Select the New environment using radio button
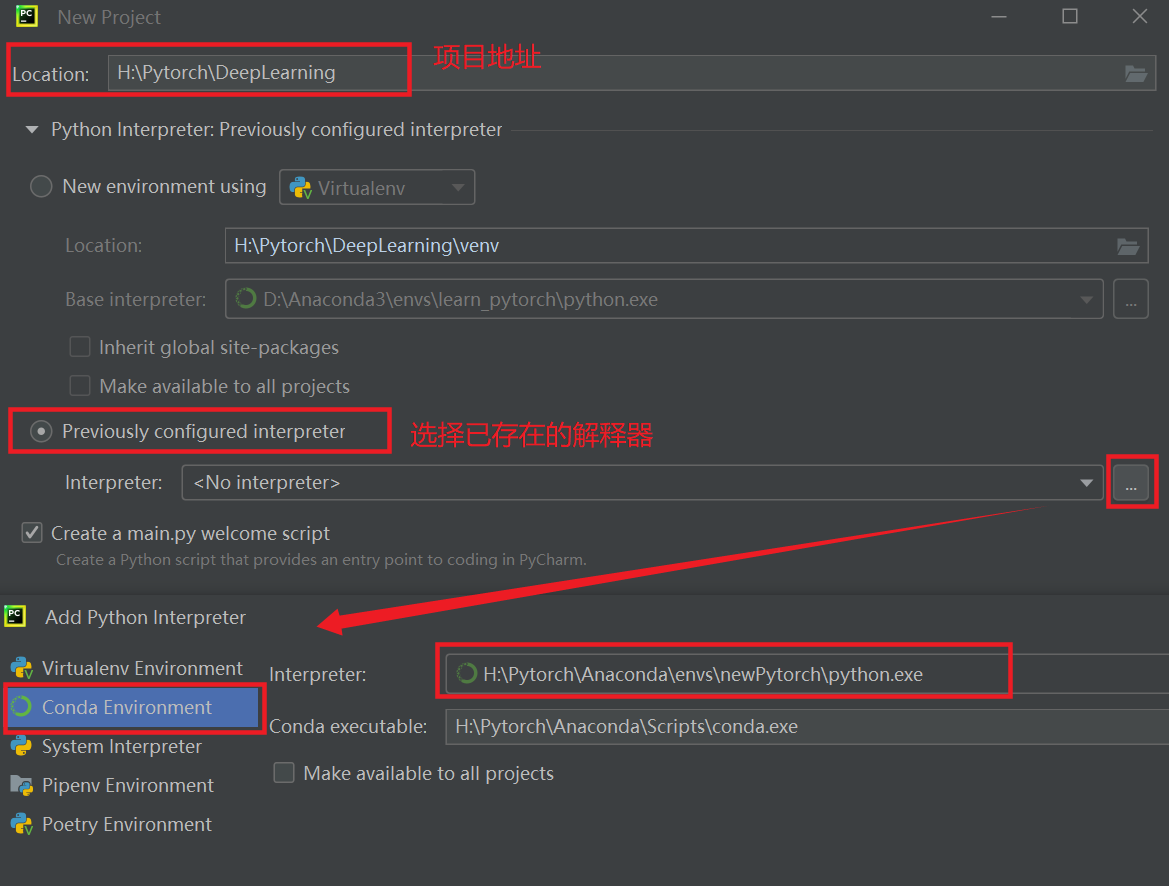This screenshot has height=886, width=1169. click(41, 186)
